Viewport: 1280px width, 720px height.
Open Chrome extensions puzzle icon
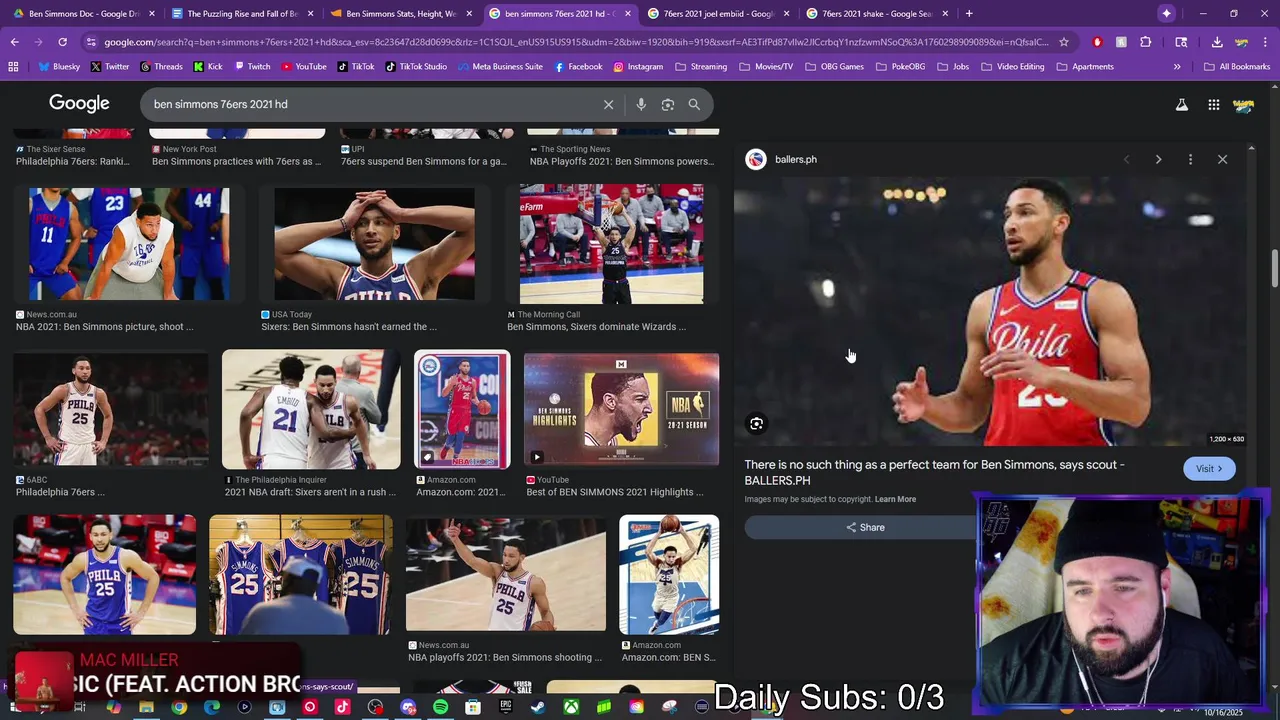tap(1145, 42)
